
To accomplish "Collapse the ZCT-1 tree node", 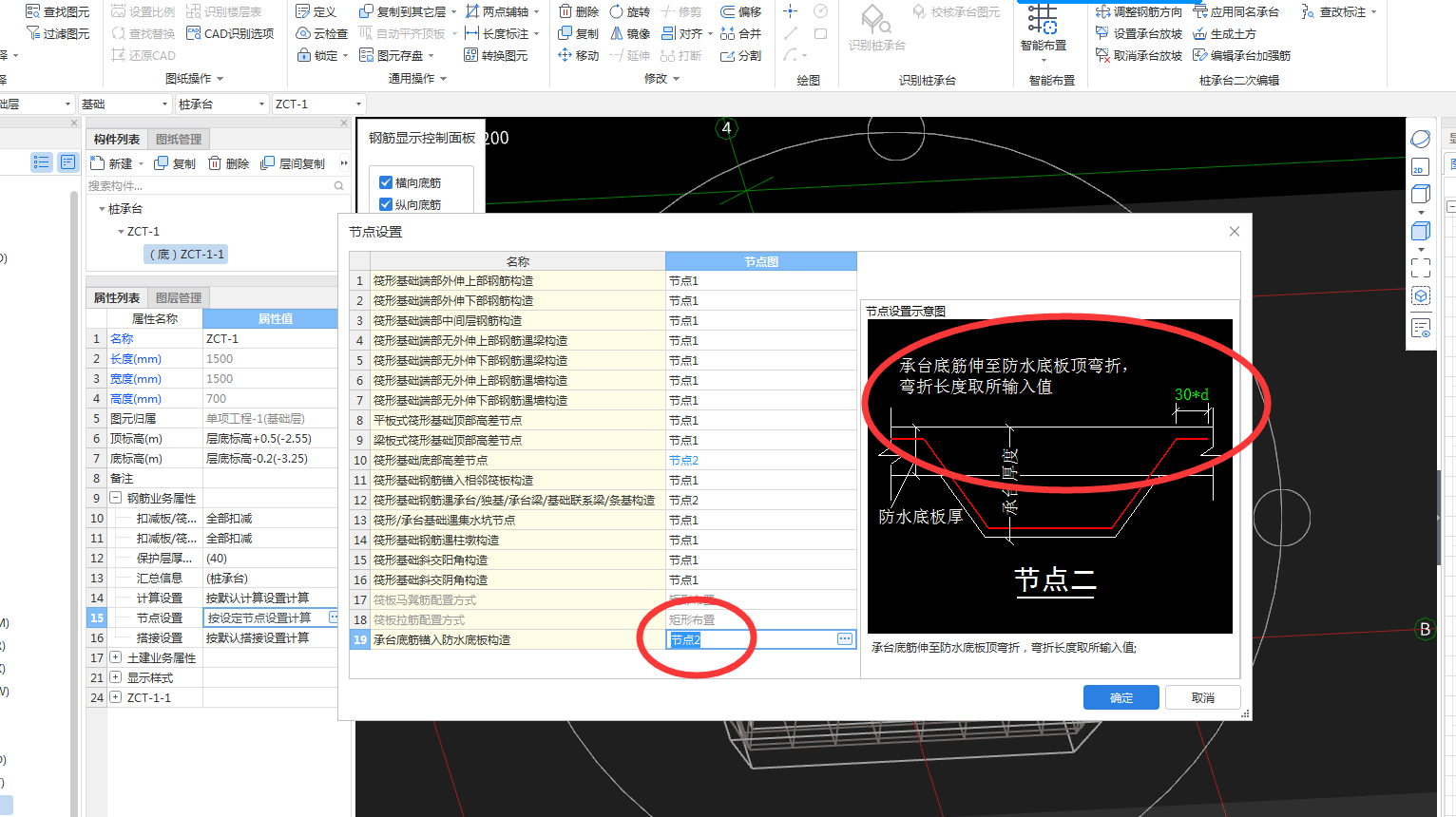I will [121, 232].
